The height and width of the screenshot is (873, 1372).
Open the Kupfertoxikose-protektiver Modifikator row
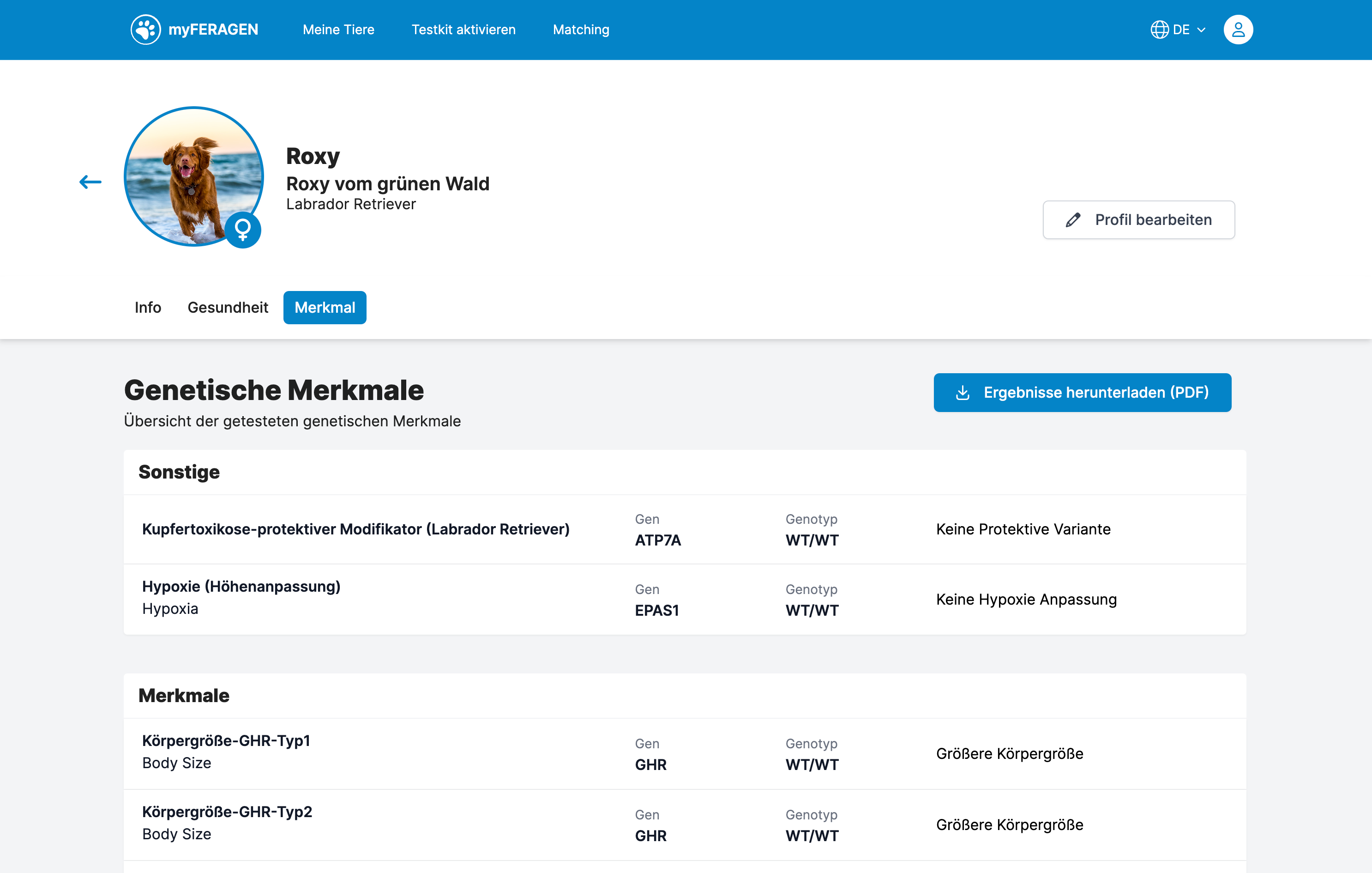(x=355, y=529)
